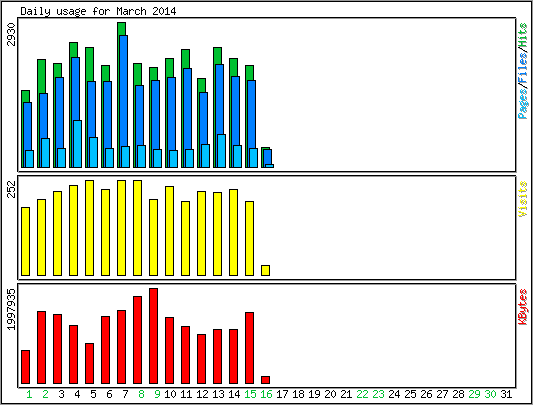Click the cyan Pages bar for day 13

point(222,151)
